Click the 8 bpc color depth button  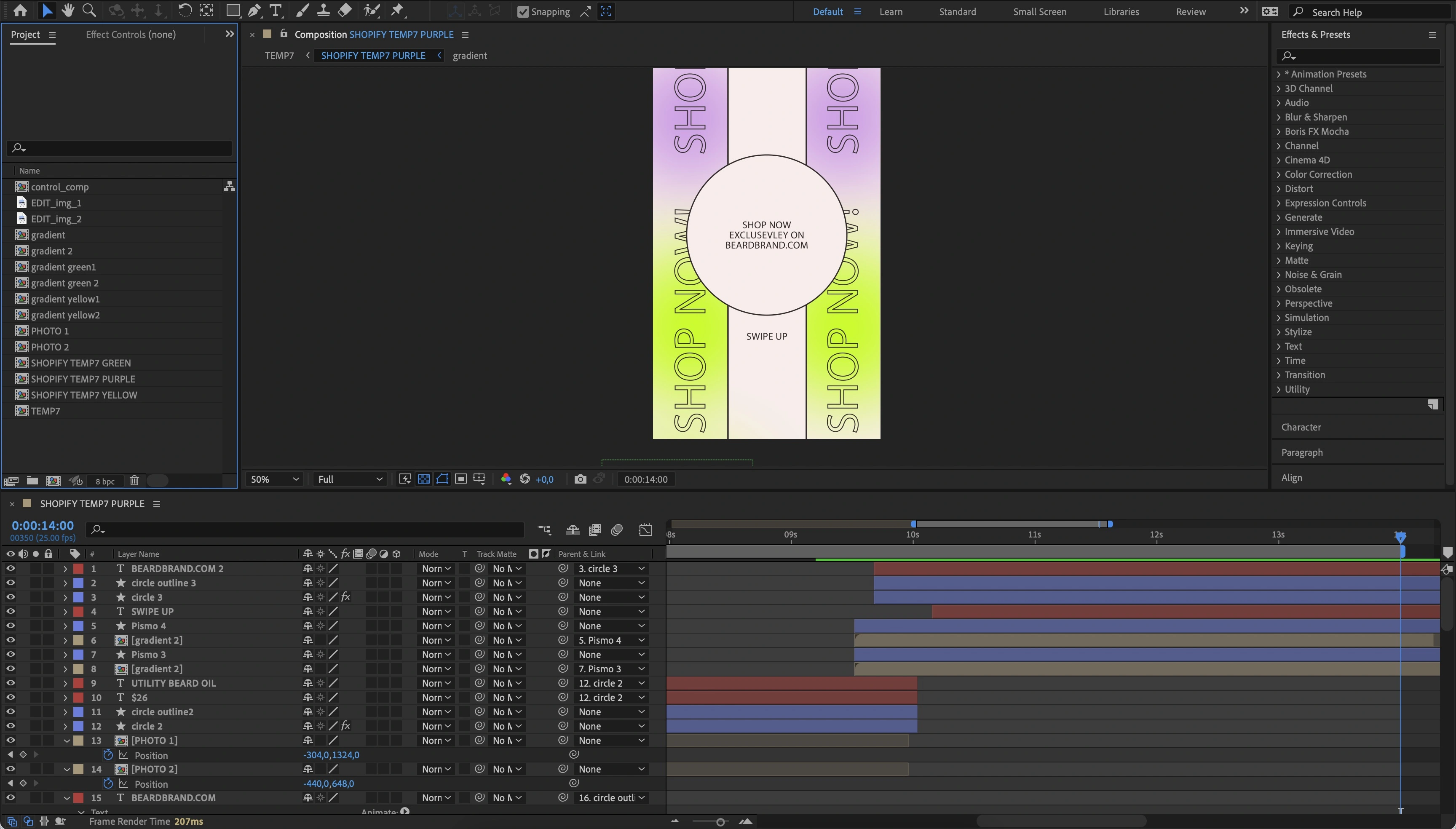(x=105, y=481)
